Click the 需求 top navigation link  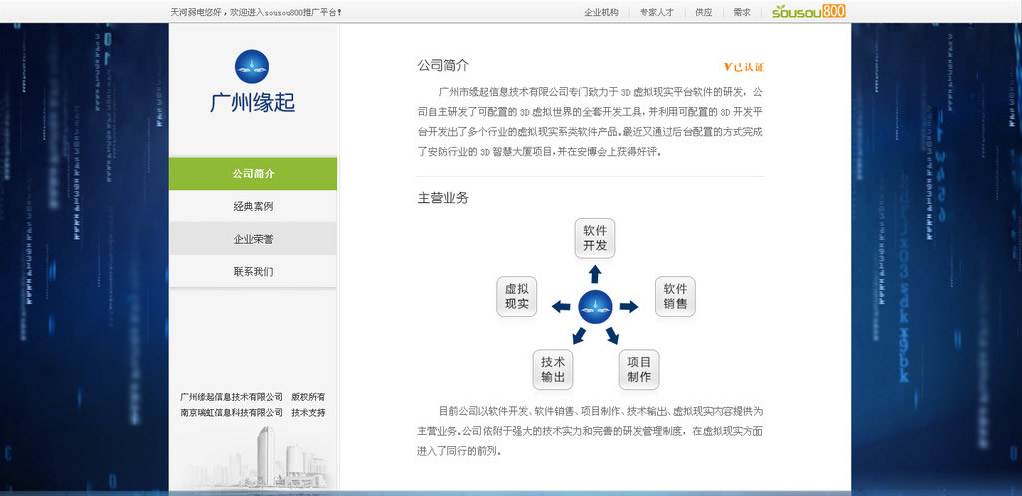pos(742,12)
